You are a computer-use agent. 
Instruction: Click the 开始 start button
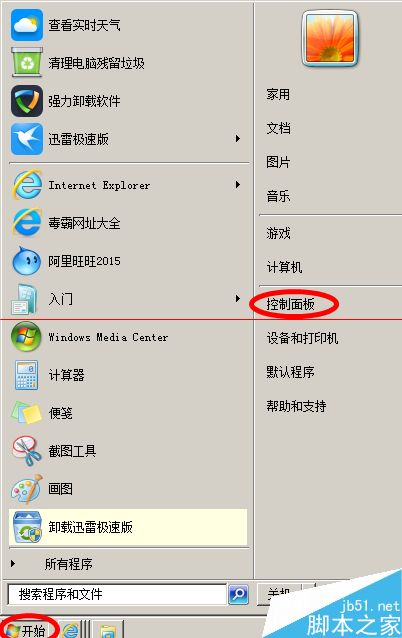coord(28,629)
